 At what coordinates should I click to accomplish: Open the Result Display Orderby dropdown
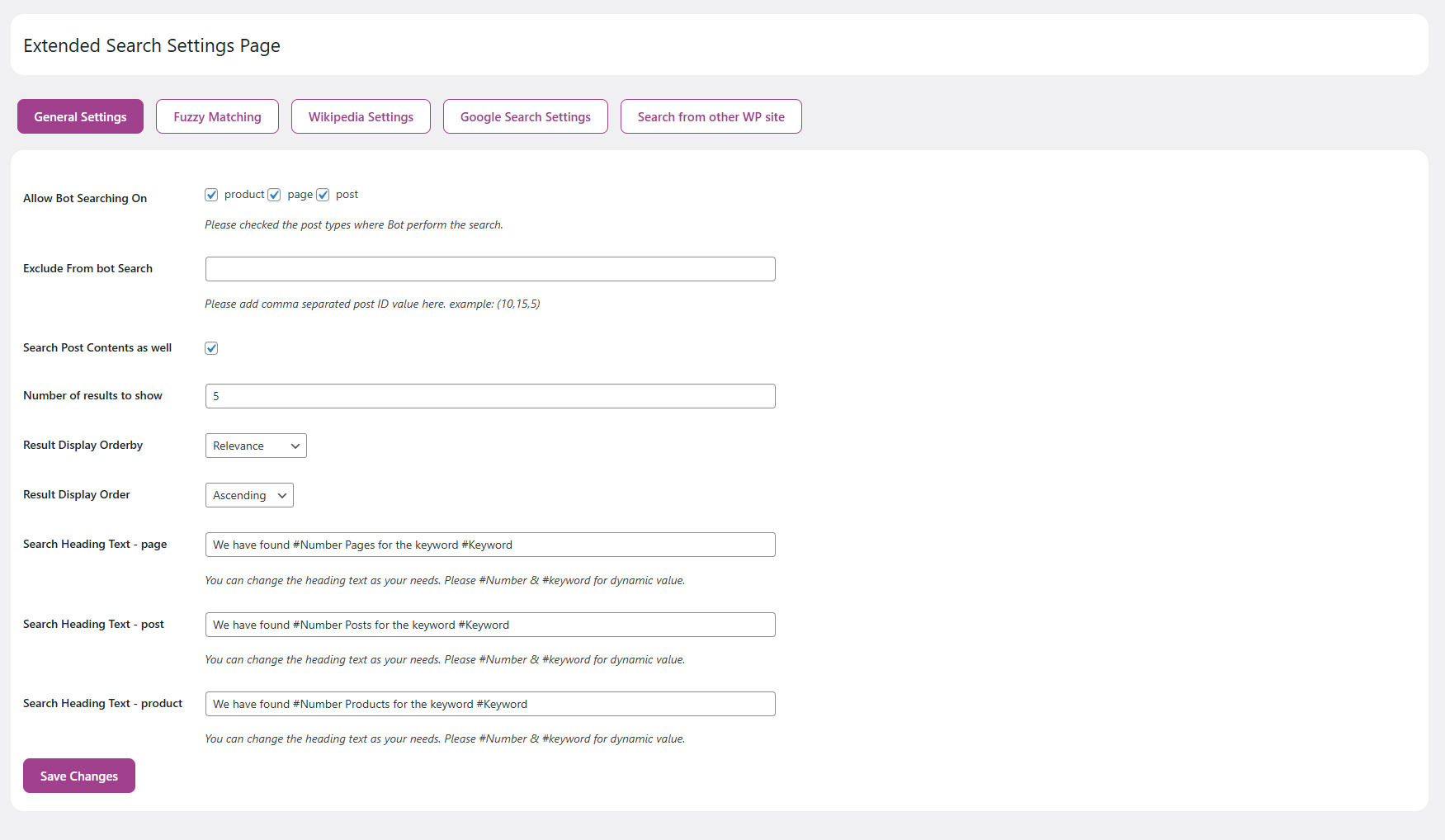pyautogui.click(x=256, y=446)
